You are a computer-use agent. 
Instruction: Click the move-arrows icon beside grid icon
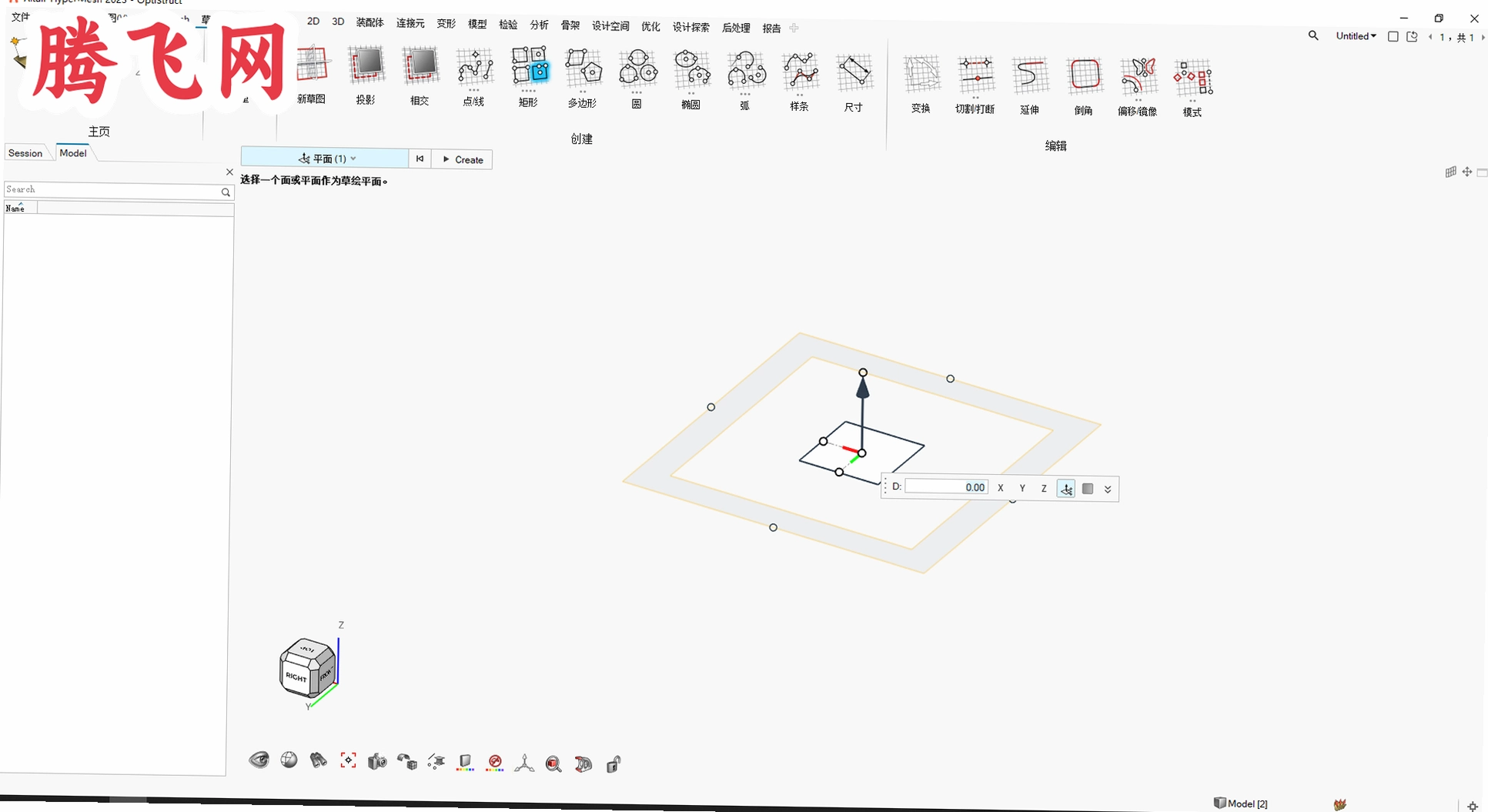point(1467,172)
